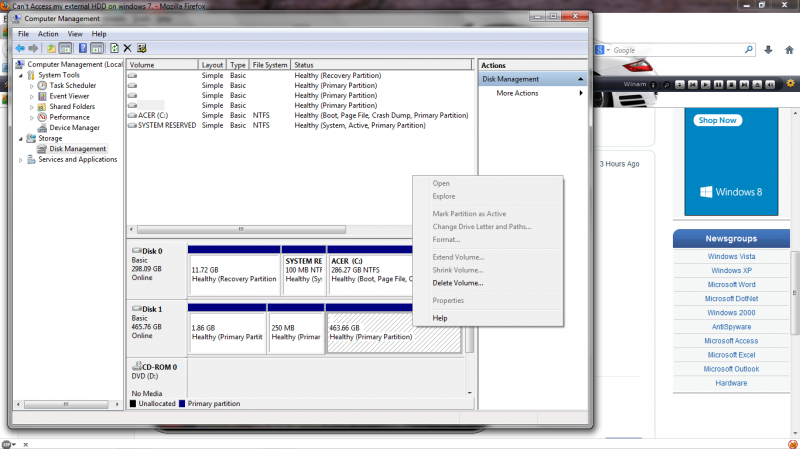Viewport: 800px width, 449px height.
Task: Choose Properties from the context menu
Action: (448, 301)
